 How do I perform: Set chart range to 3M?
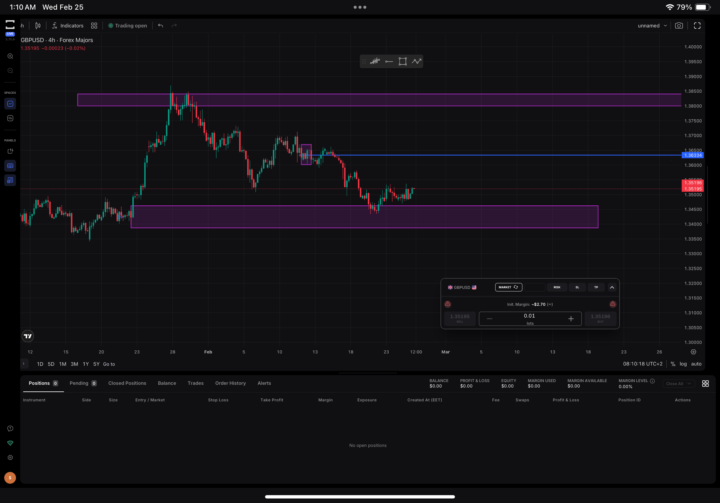click(74, 364)
